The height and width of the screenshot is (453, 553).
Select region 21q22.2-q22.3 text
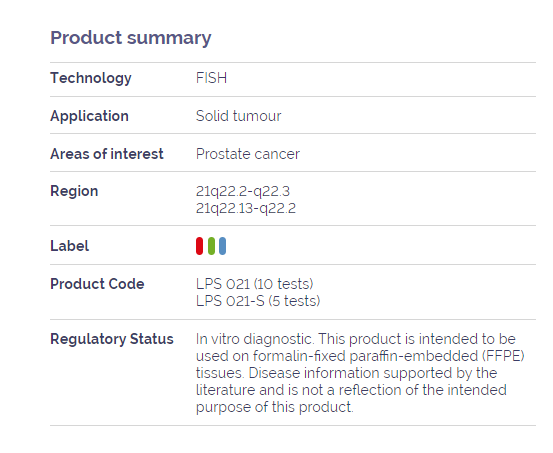tap(243, 191)
